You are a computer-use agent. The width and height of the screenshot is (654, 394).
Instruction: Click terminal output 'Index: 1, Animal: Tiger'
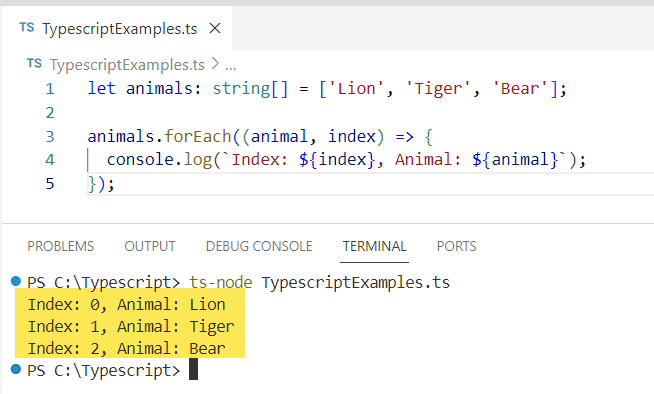tap(131, 326)
